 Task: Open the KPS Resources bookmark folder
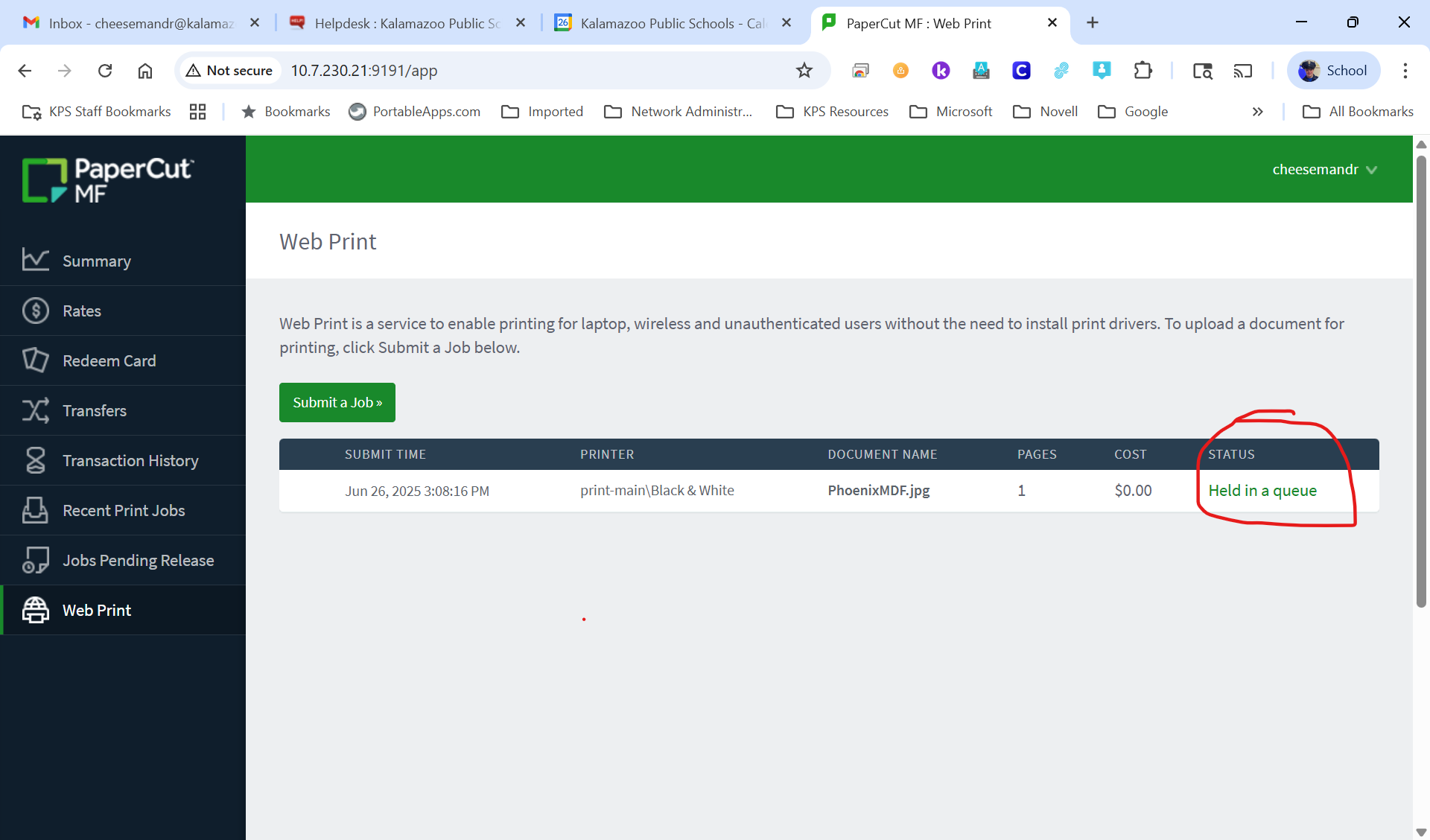point(832,112)
